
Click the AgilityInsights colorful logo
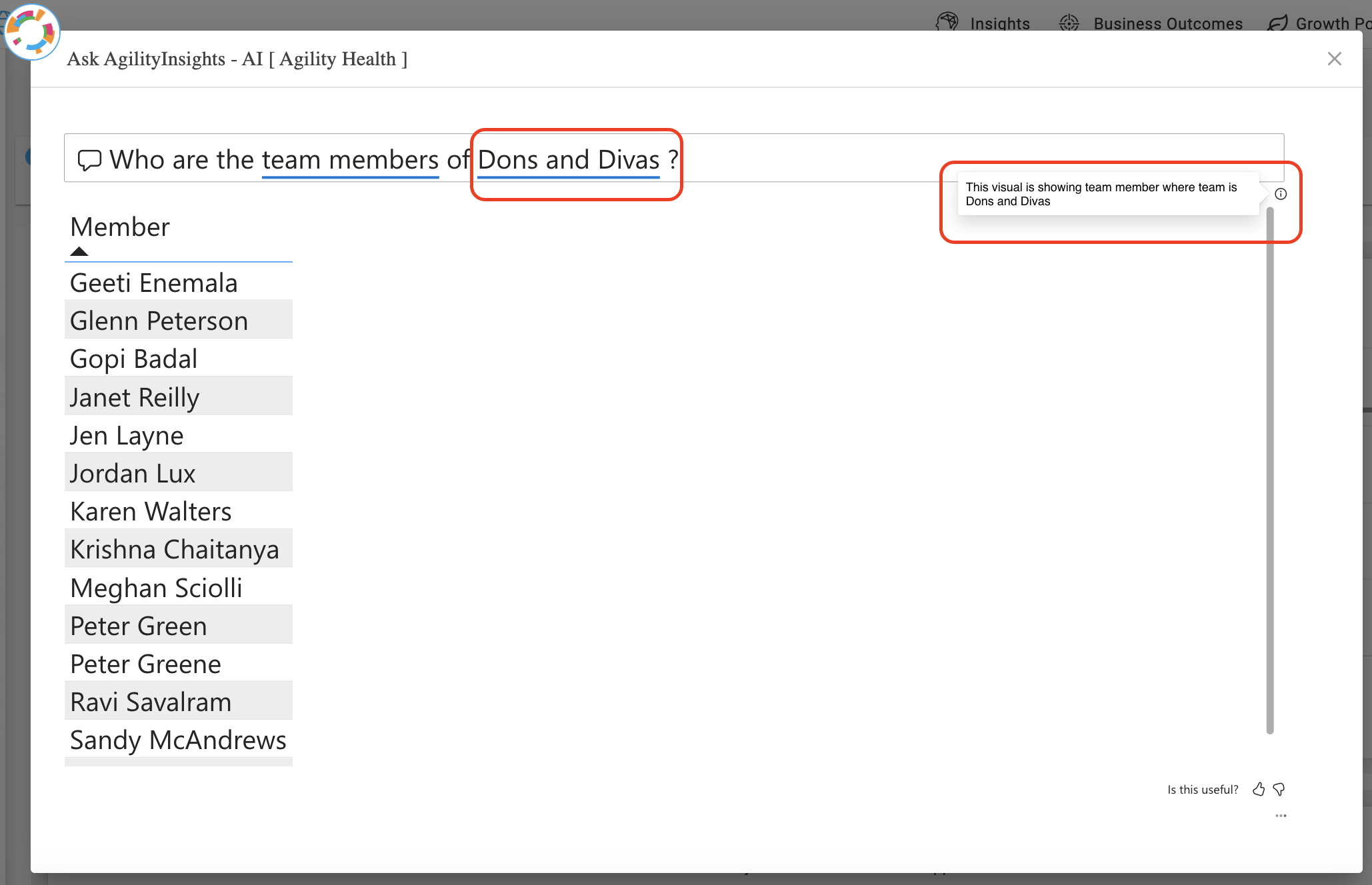point(31,31)
